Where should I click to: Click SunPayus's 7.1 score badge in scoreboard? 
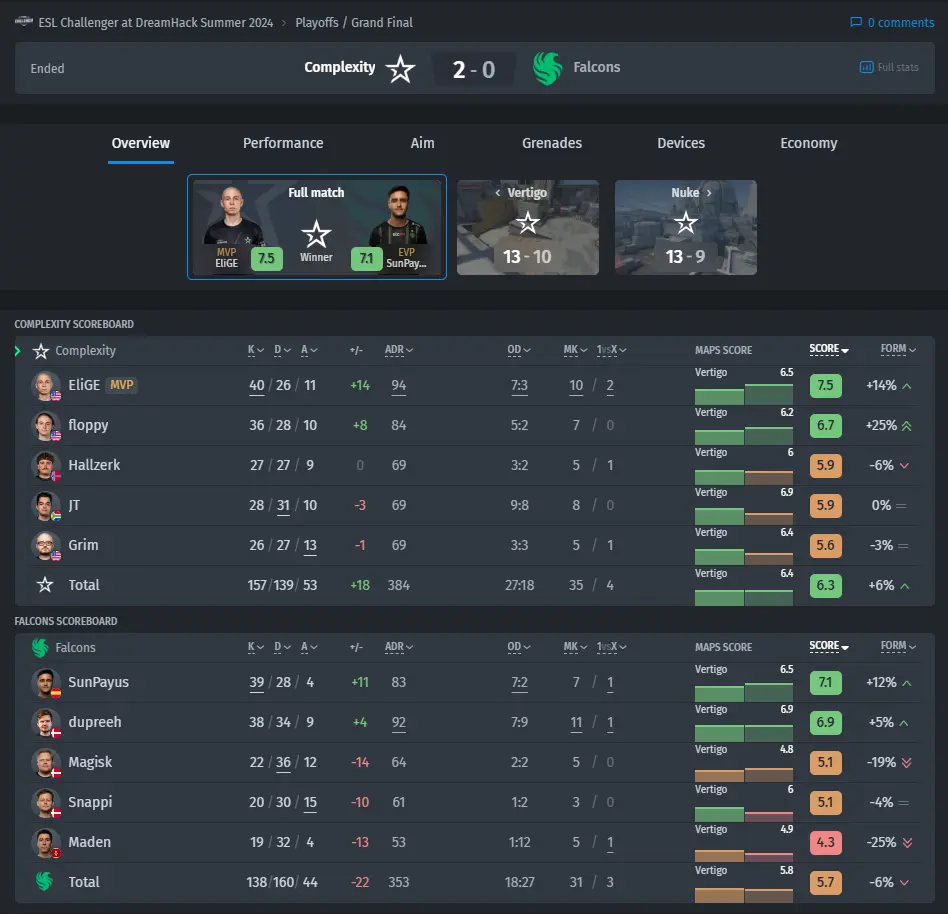coord(825,682)
